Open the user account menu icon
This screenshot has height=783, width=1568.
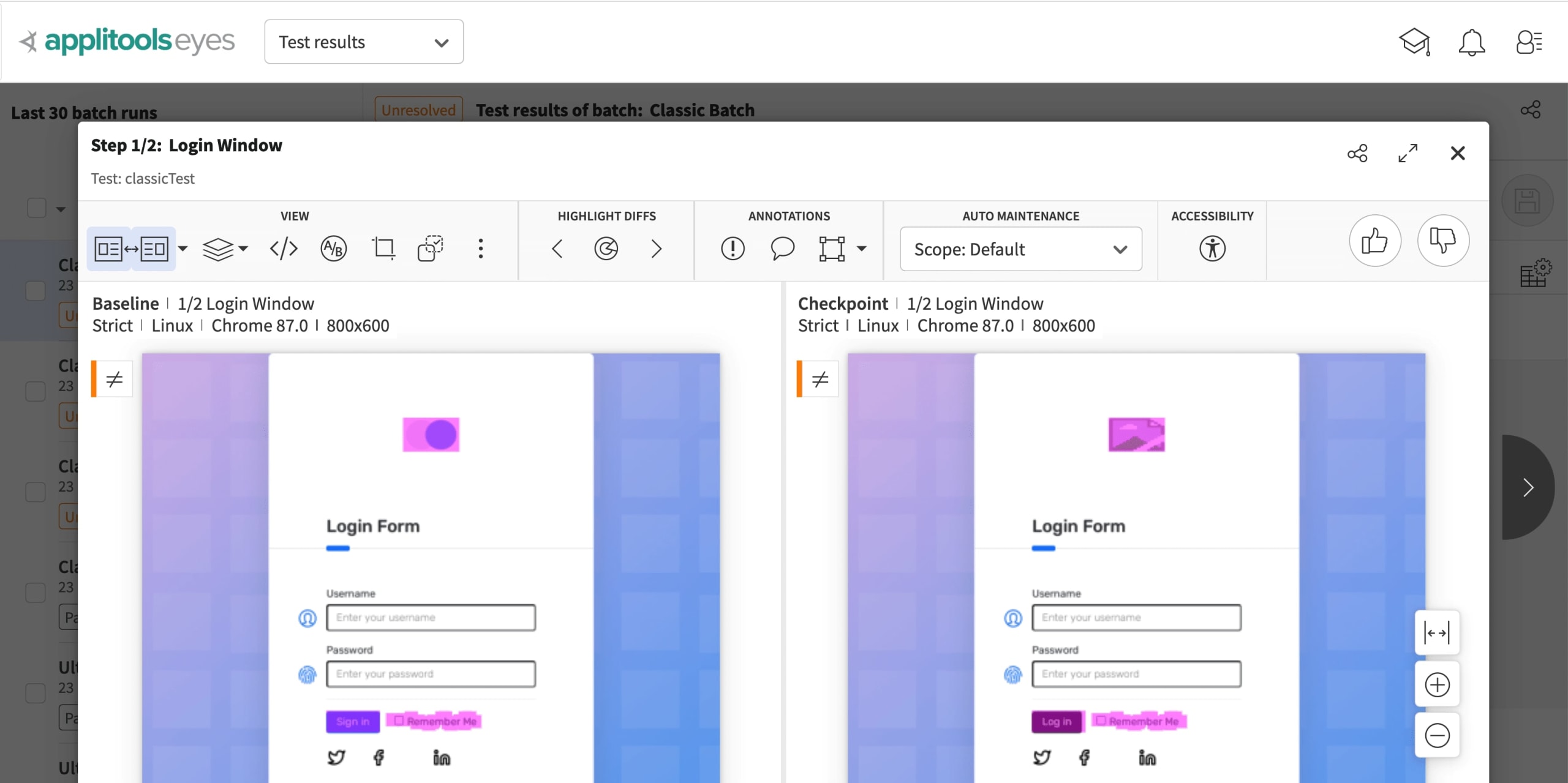pos(1529,42)
